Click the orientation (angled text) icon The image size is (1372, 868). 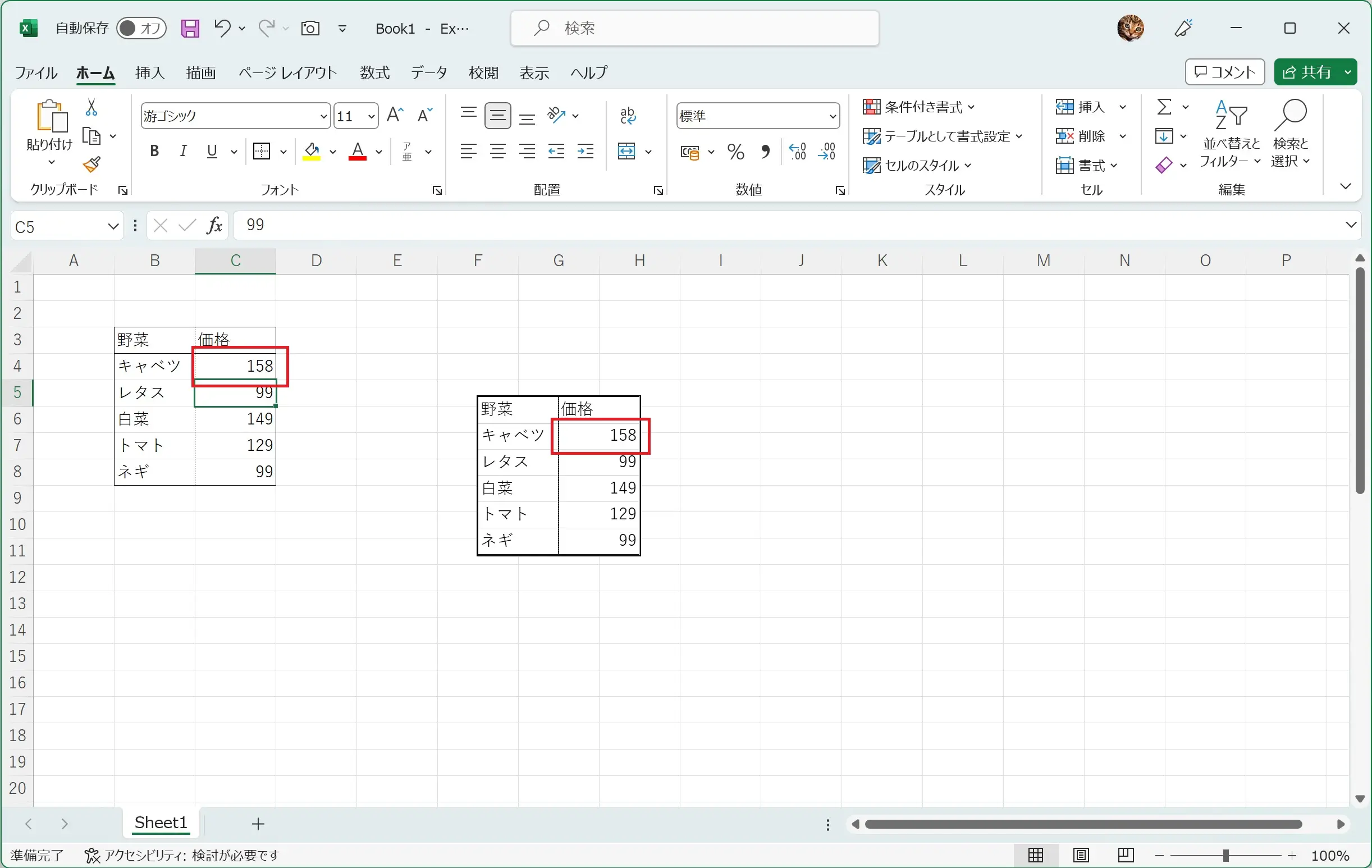pos(556,116)
